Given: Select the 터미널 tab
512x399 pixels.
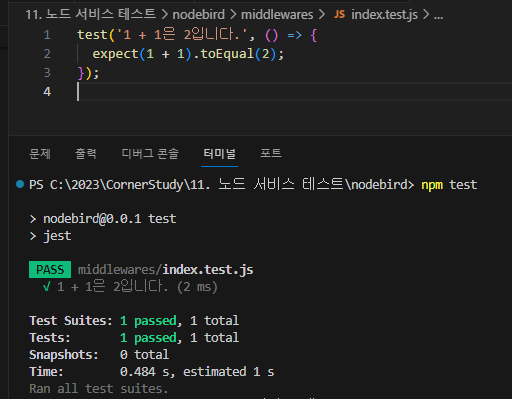Looking at the screenshot, I should (220, 154).
